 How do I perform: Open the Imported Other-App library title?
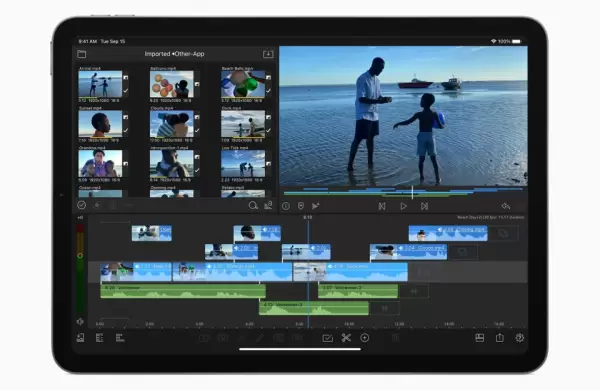pyautogui.click(x=174, y=54)
